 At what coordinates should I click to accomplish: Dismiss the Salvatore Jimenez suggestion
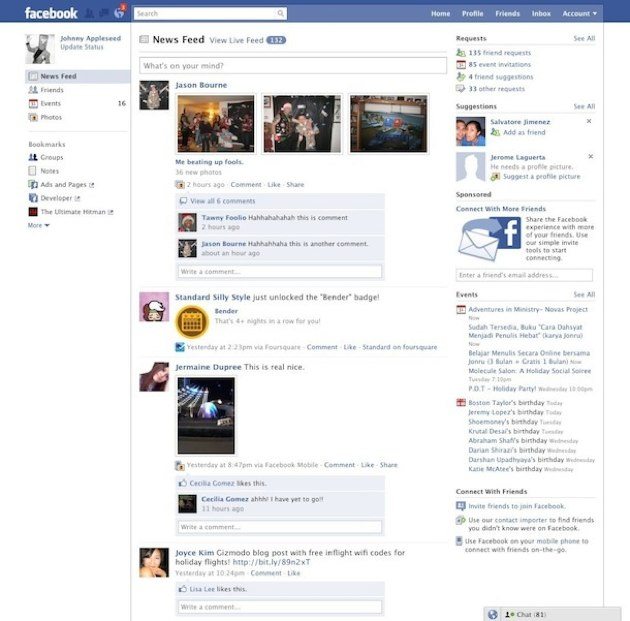tap(589, 121)
